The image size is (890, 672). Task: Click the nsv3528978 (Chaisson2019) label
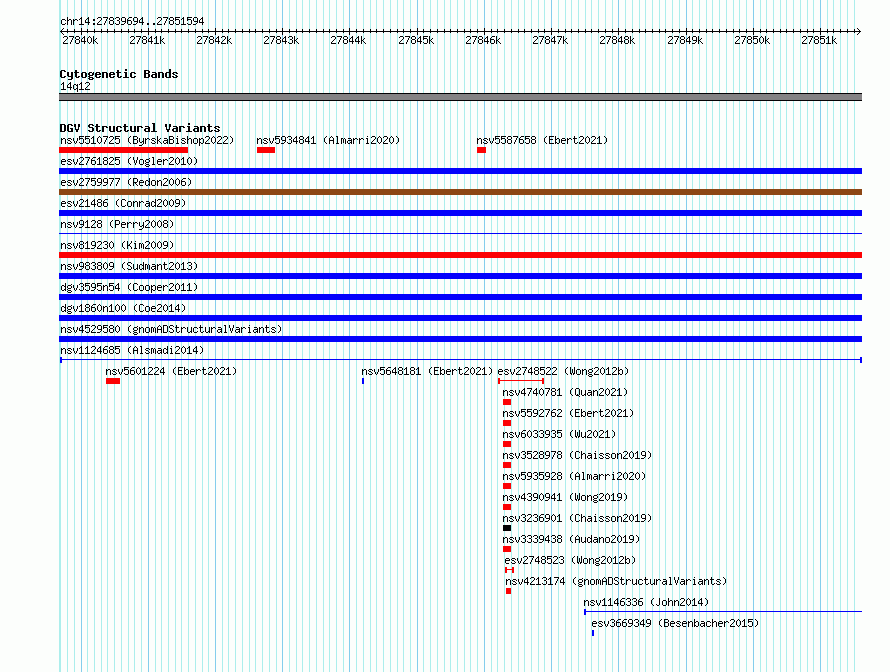pos(577,455)
